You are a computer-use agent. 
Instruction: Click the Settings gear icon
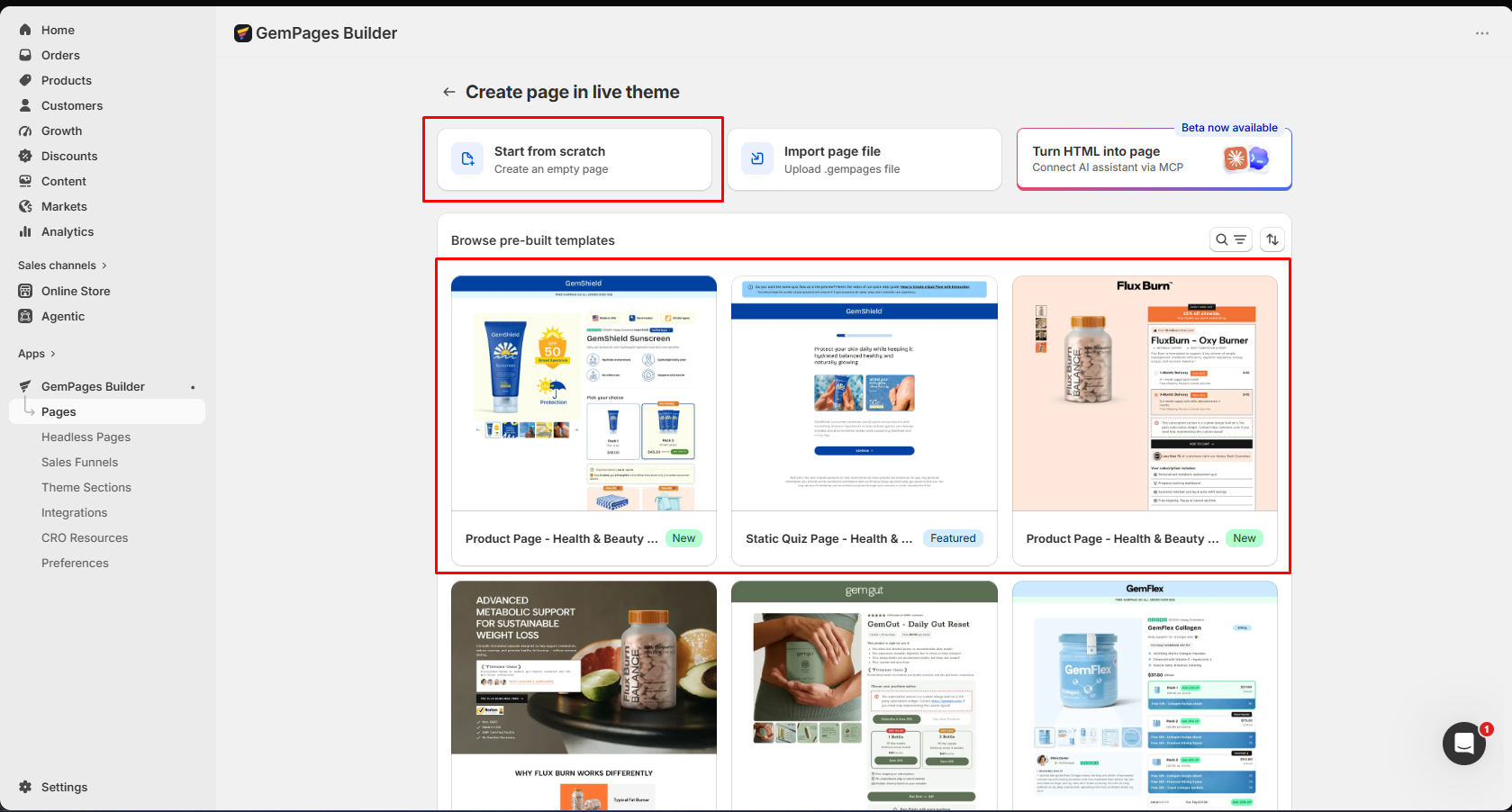[x=25, y=787]
